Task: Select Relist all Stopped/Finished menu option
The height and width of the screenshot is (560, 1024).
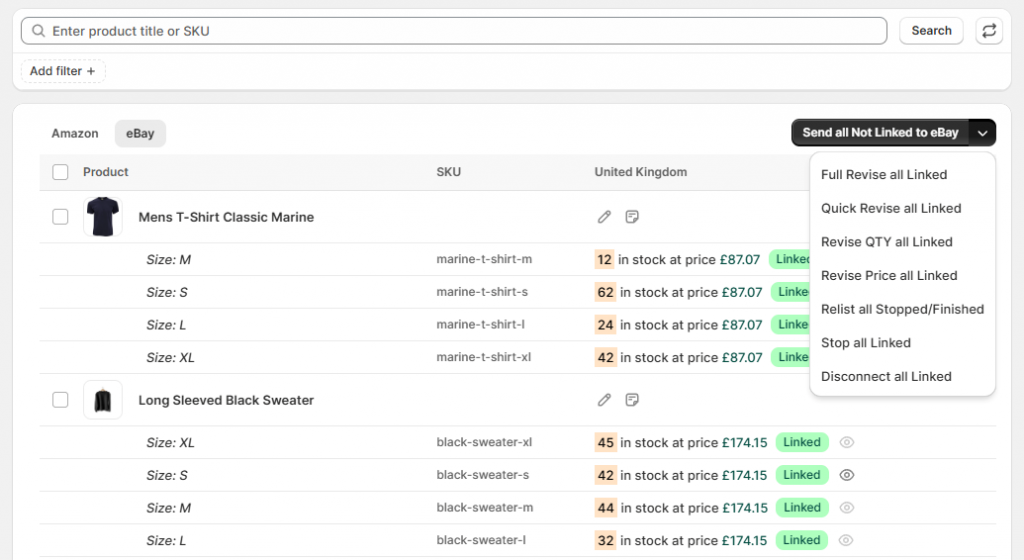Action: pos(902,309)
